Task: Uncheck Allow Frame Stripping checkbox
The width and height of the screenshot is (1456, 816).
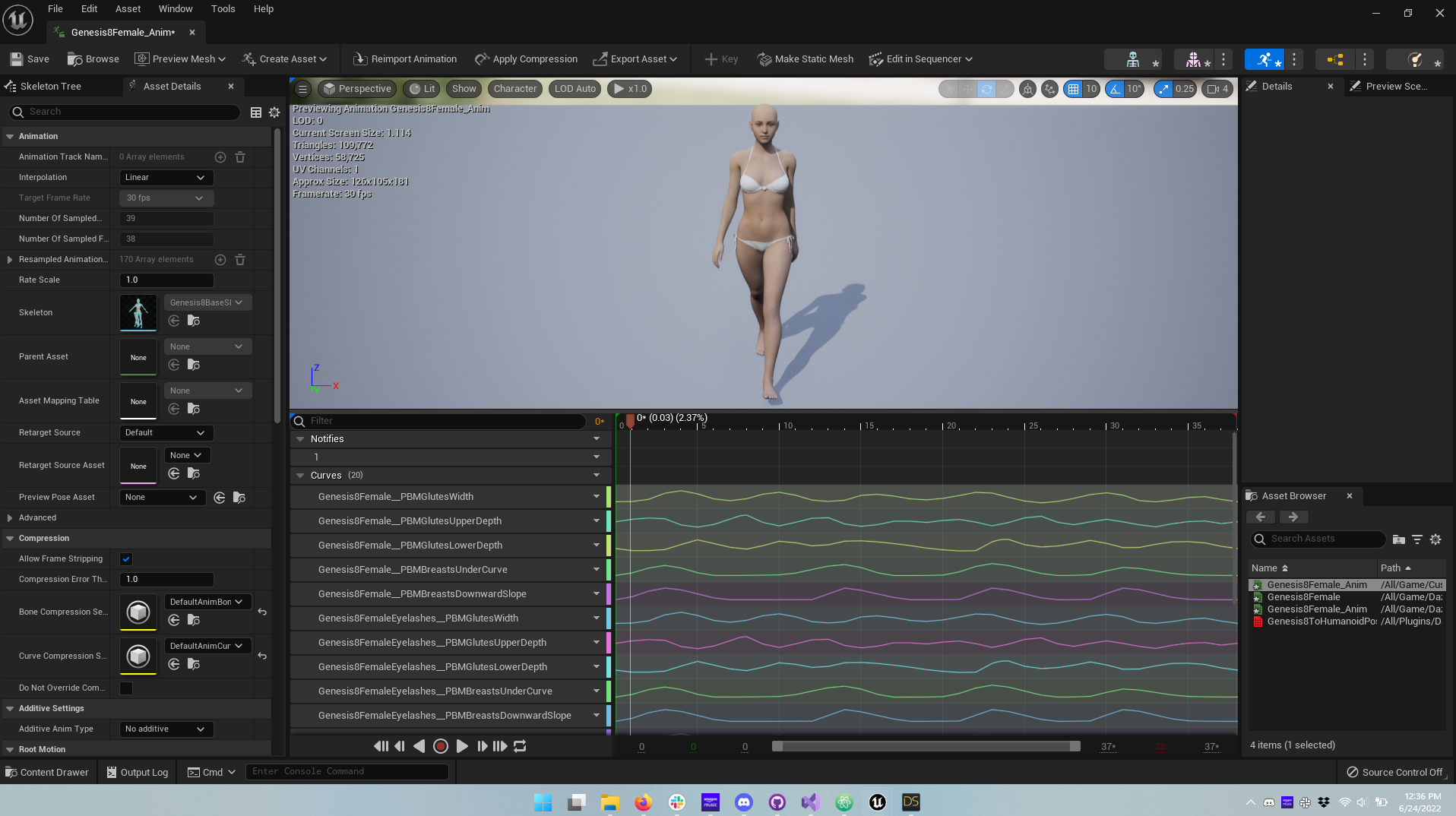Action: (126, 559)
